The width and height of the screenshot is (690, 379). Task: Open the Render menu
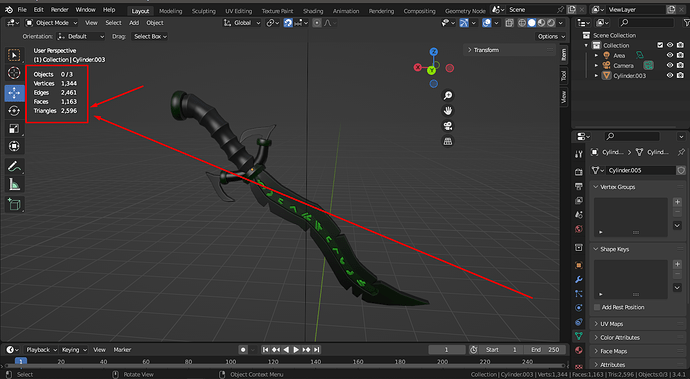click(x=59, y=9)
